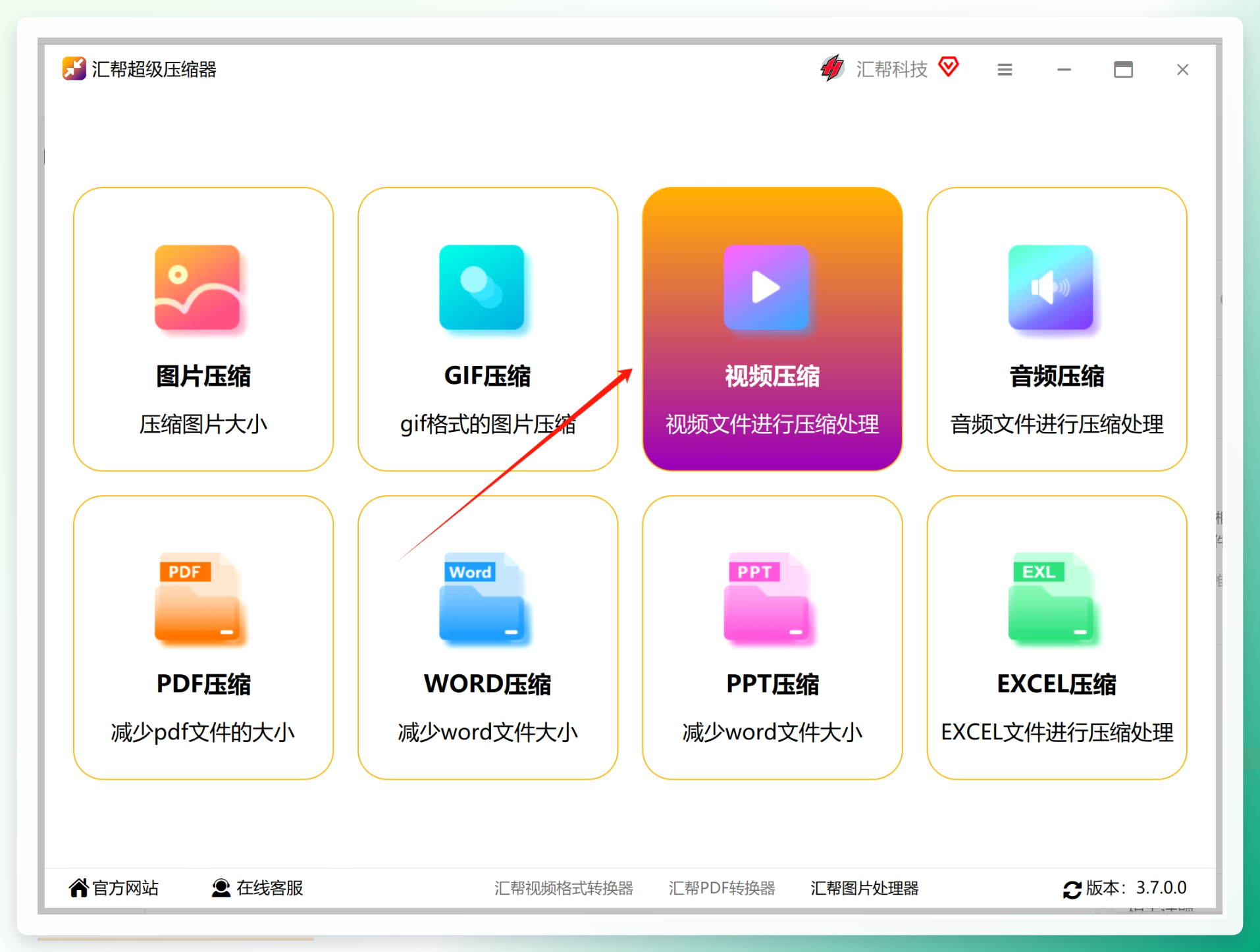Click 减少word文件大小 under WORD压缩
The width and height of the screenshot is (1260, 952).
[x=488, y=732]
